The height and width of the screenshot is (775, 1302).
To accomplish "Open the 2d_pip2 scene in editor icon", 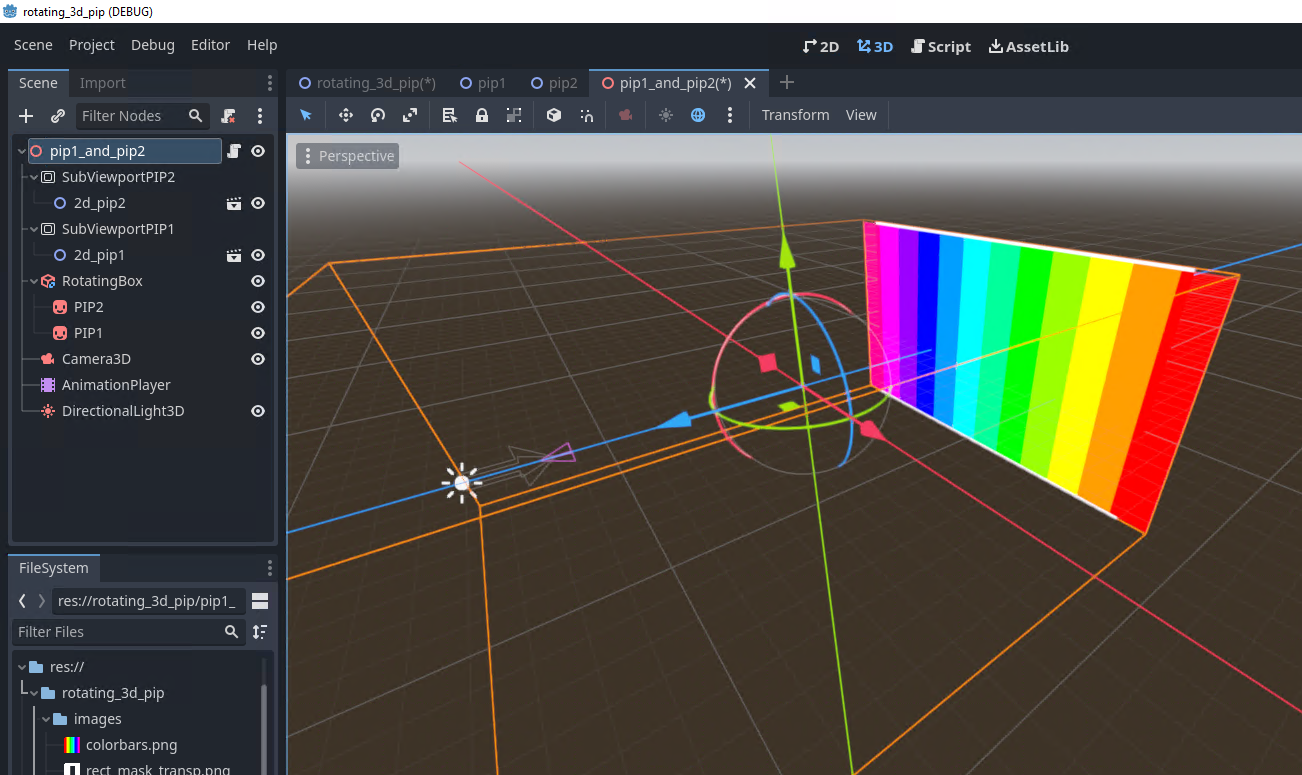I will click(x=234, y=203).
